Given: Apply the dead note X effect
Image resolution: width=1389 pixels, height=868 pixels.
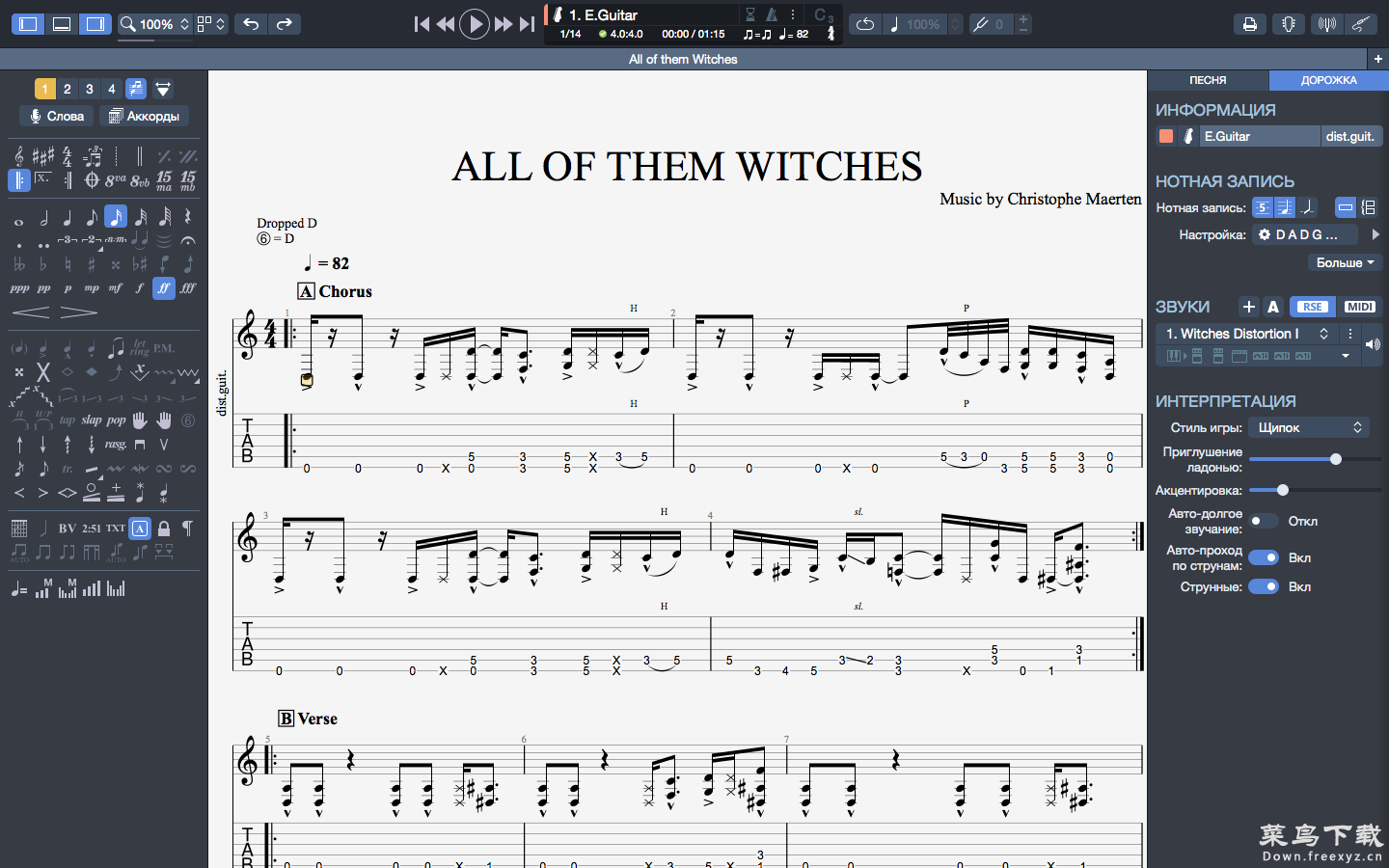Looking at the screenshot, I should [x=43, y=371].
